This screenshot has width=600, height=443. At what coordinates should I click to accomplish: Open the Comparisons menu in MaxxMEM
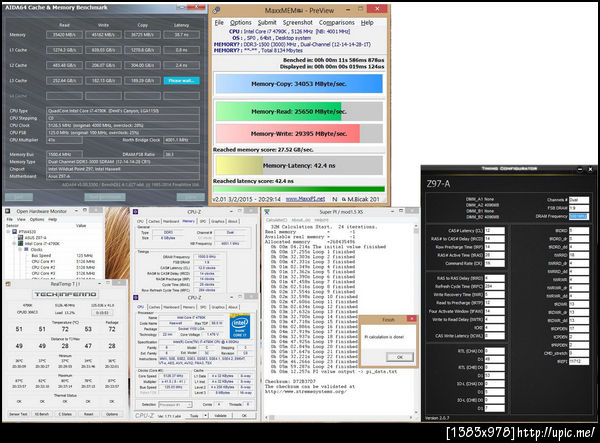pos(335,21)
